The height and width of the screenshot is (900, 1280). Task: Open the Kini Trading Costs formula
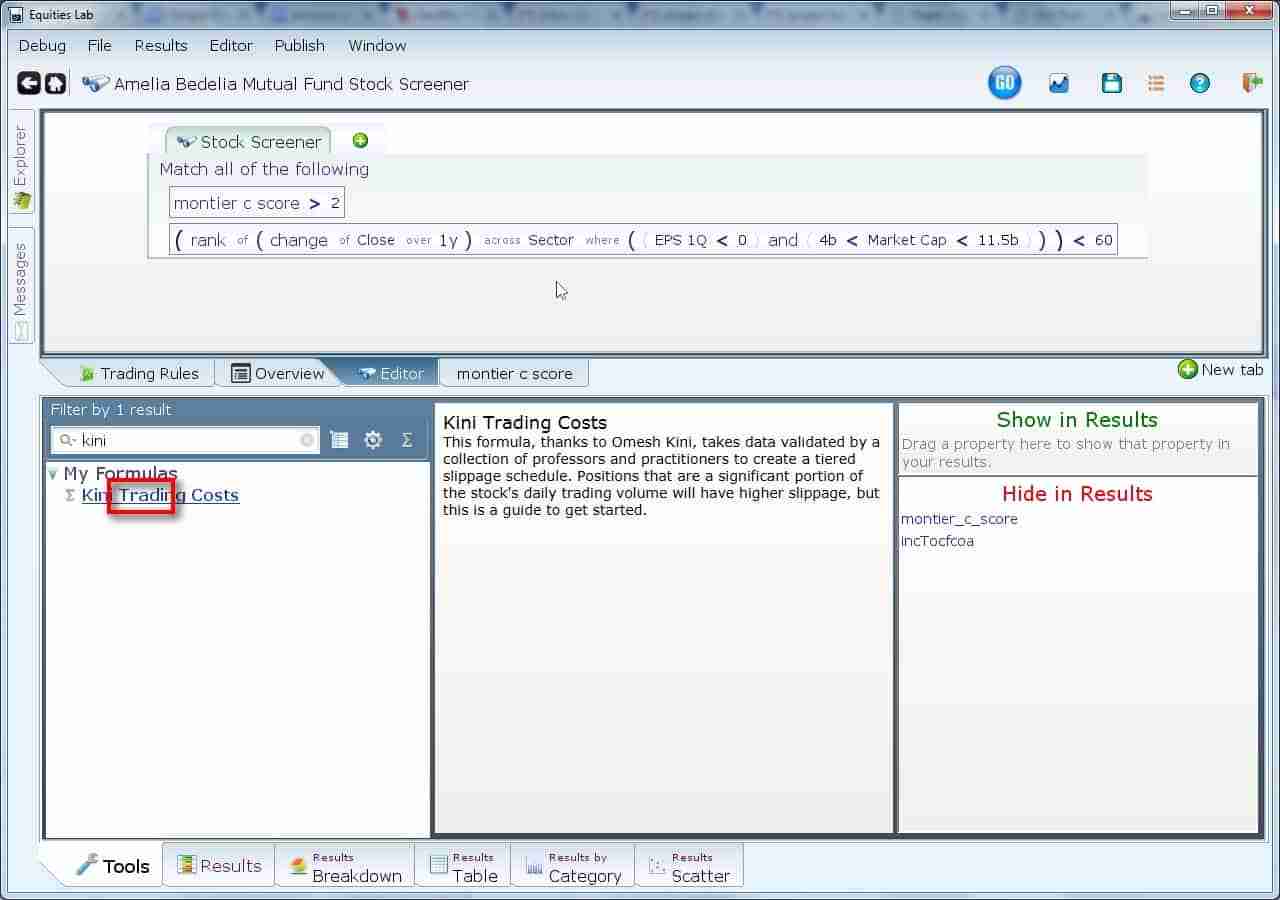[x=160, y=495]
